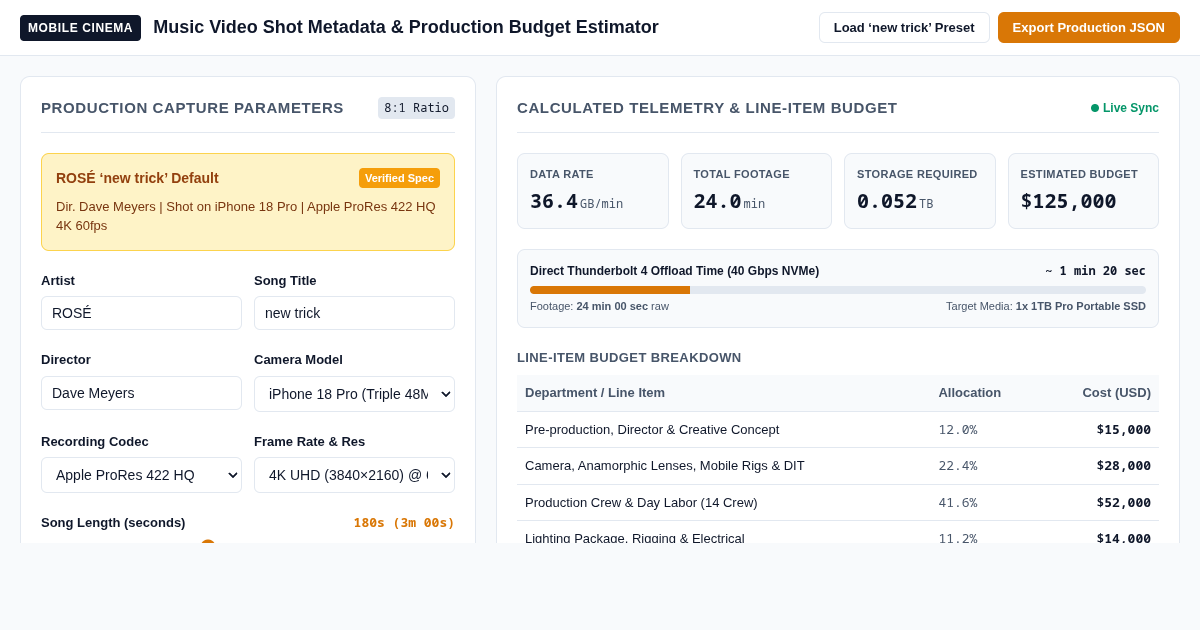
Task: Click the Storage Required 0.052 TB value
Action: coord(895,201)
